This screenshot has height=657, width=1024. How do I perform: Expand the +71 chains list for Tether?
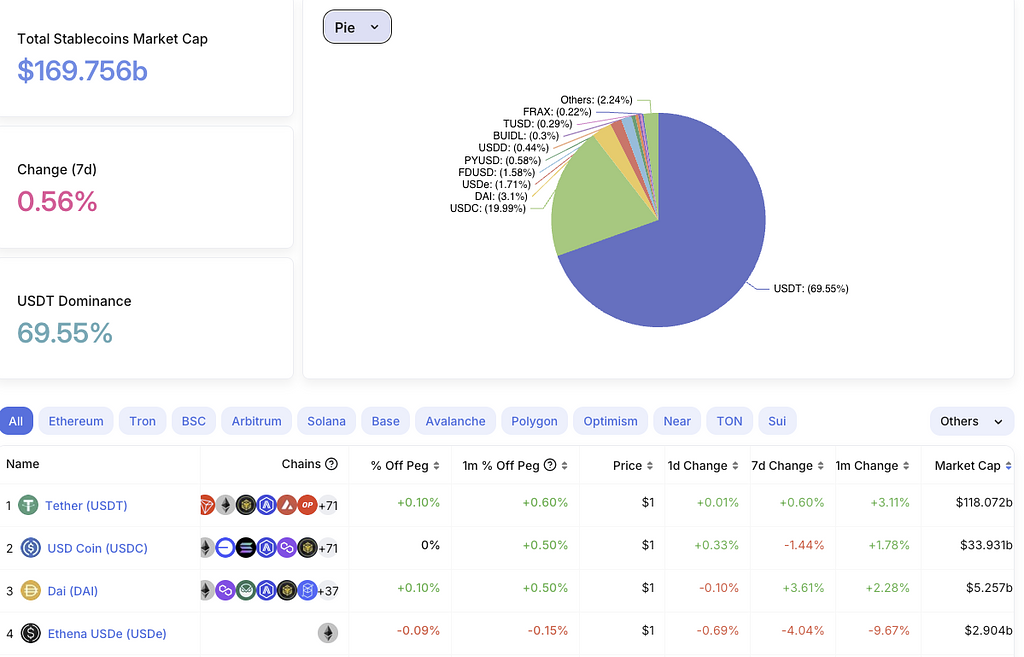328,506
